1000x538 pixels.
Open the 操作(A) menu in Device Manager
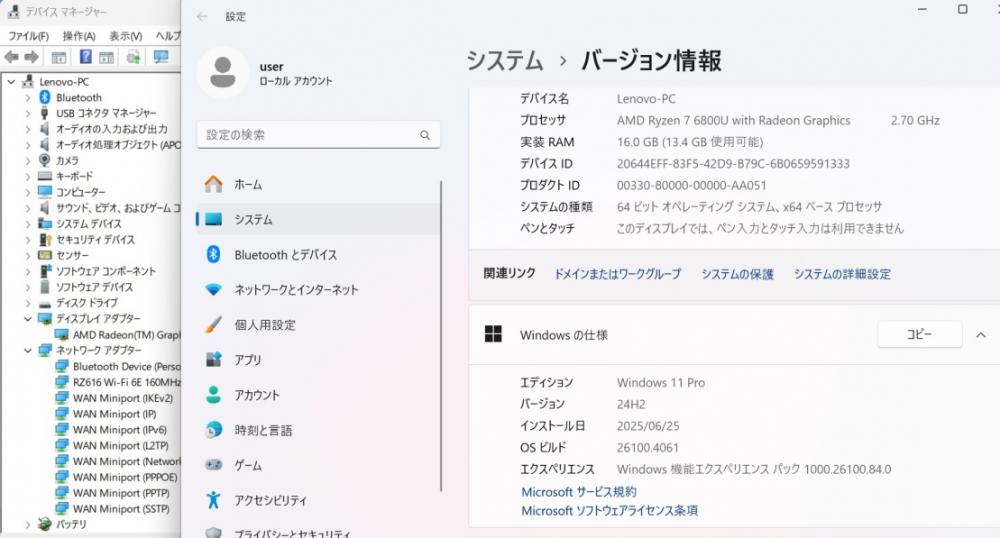[x=79, y=36]
